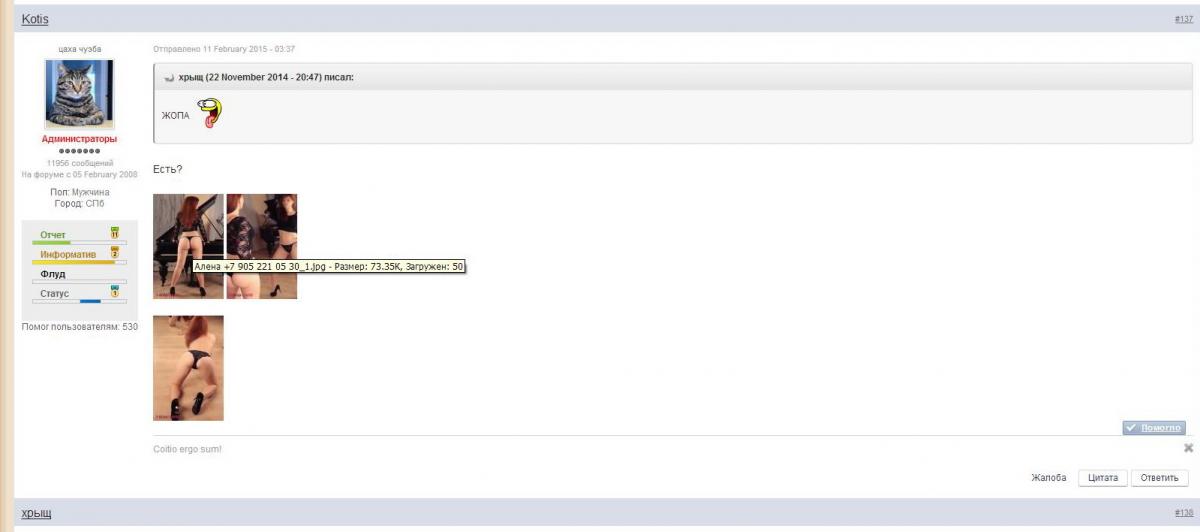The height and width of the screenshot is (532, 1200).
Task: Click the yellow tongue smiley emoticon
Action: pyautogui.click(x=209, y=113)
